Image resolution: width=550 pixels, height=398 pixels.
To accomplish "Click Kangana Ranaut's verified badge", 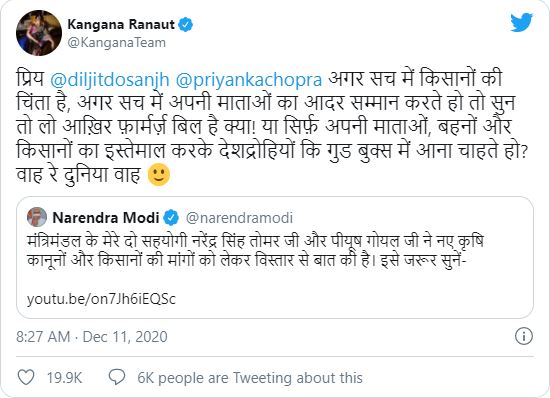I will coord(186,25).
